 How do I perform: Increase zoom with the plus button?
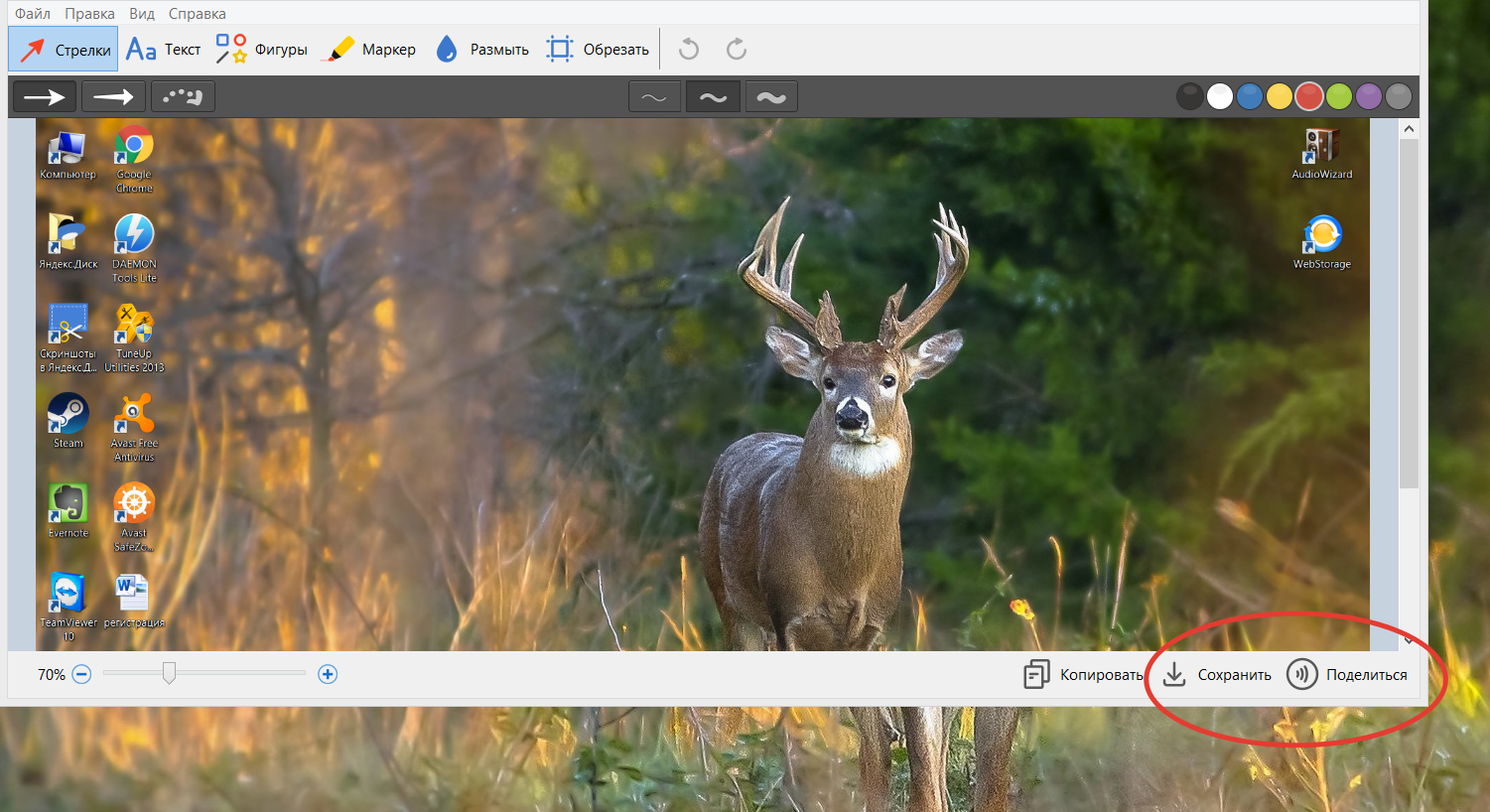click(x=328, y=675)
